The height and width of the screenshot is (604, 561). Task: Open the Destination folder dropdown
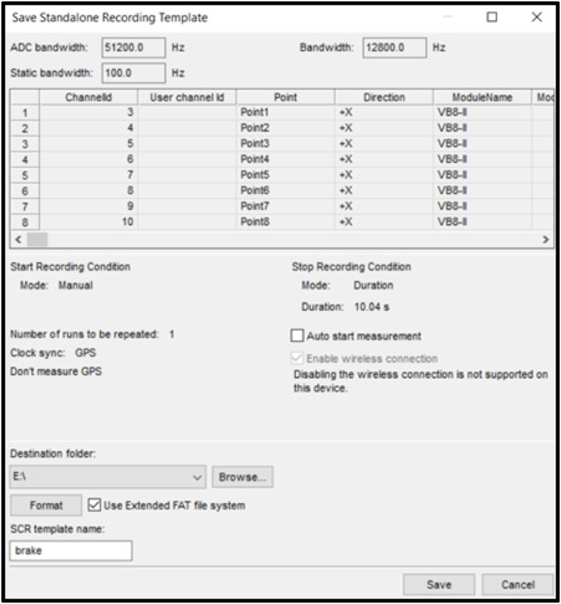click(108, 477)
